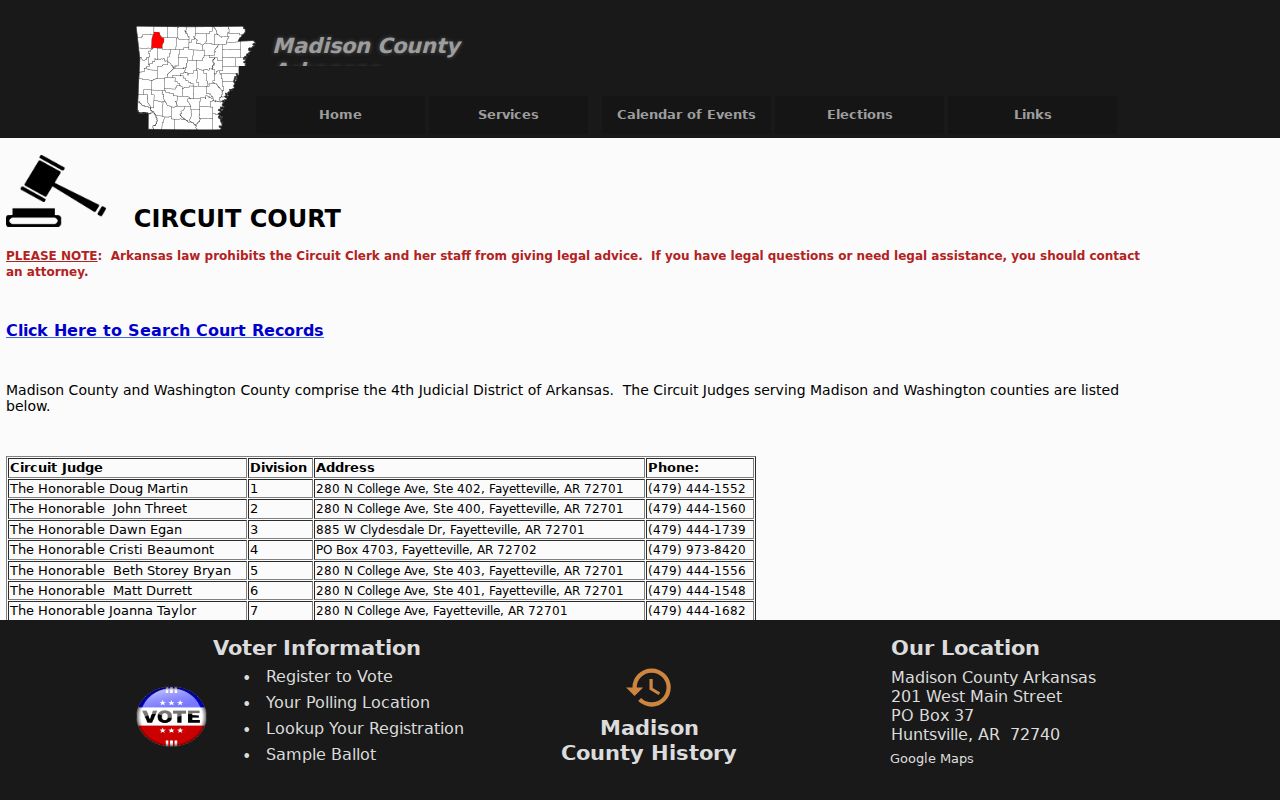Open the Links menu item

[x=1032, y=114]
